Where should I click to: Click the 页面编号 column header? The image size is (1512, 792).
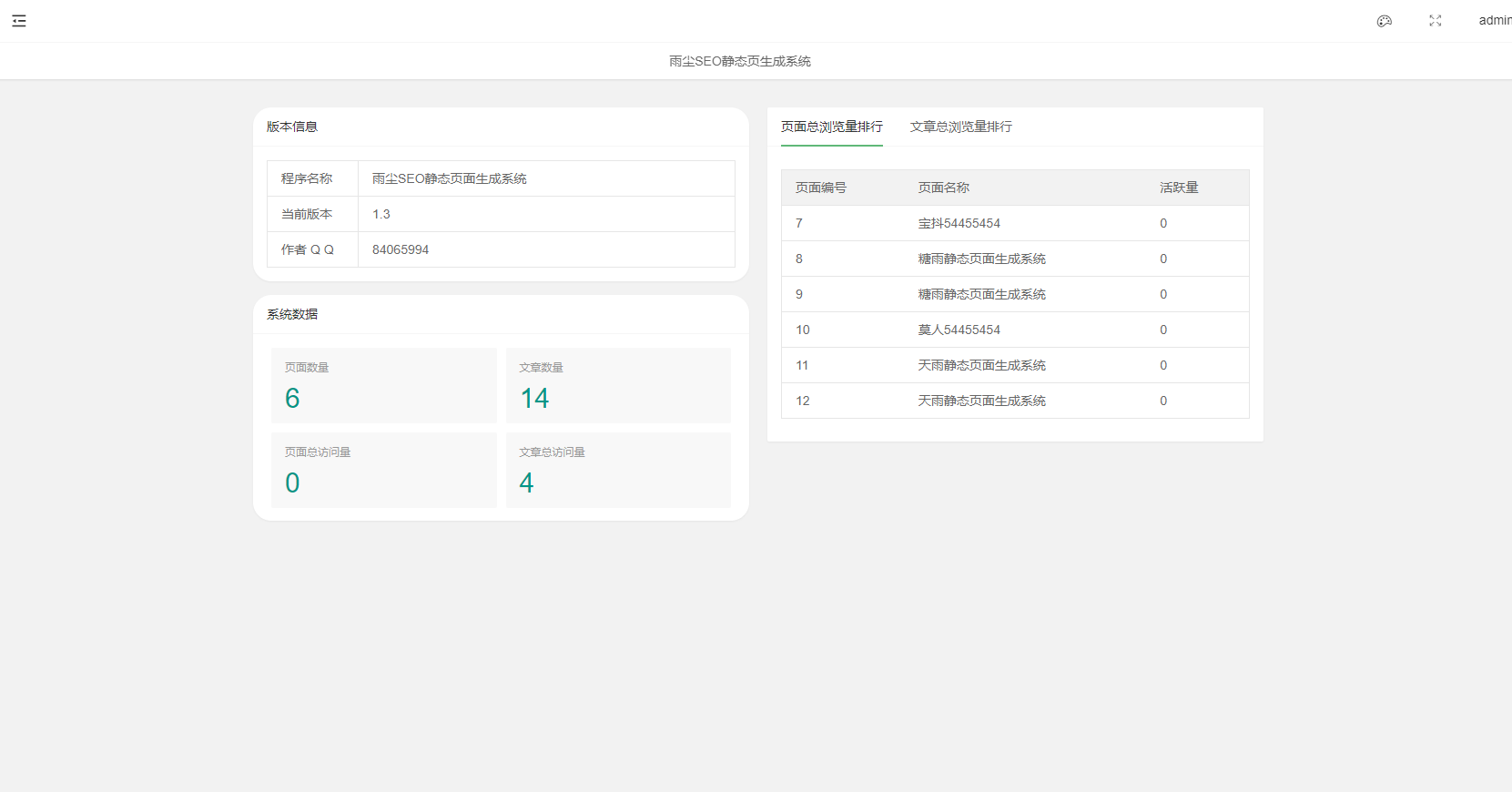(820, 188)
